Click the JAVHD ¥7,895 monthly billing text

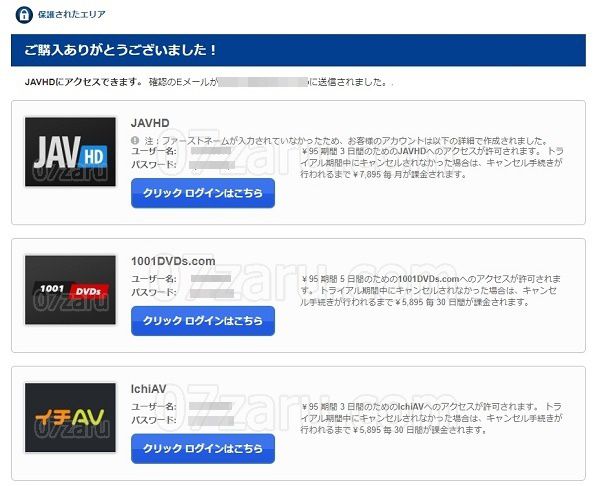383,175
